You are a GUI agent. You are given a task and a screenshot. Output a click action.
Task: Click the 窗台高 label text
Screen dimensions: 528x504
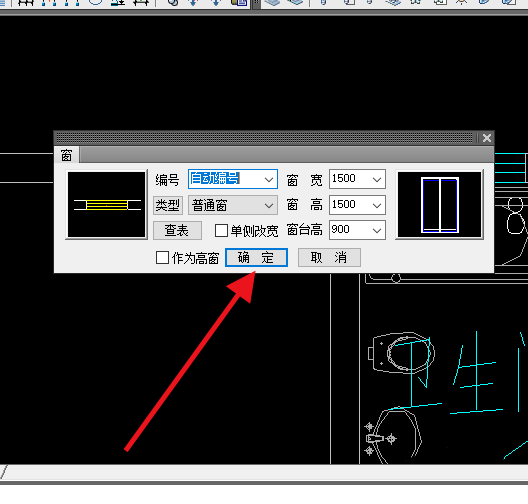click(x=304, y=230)
